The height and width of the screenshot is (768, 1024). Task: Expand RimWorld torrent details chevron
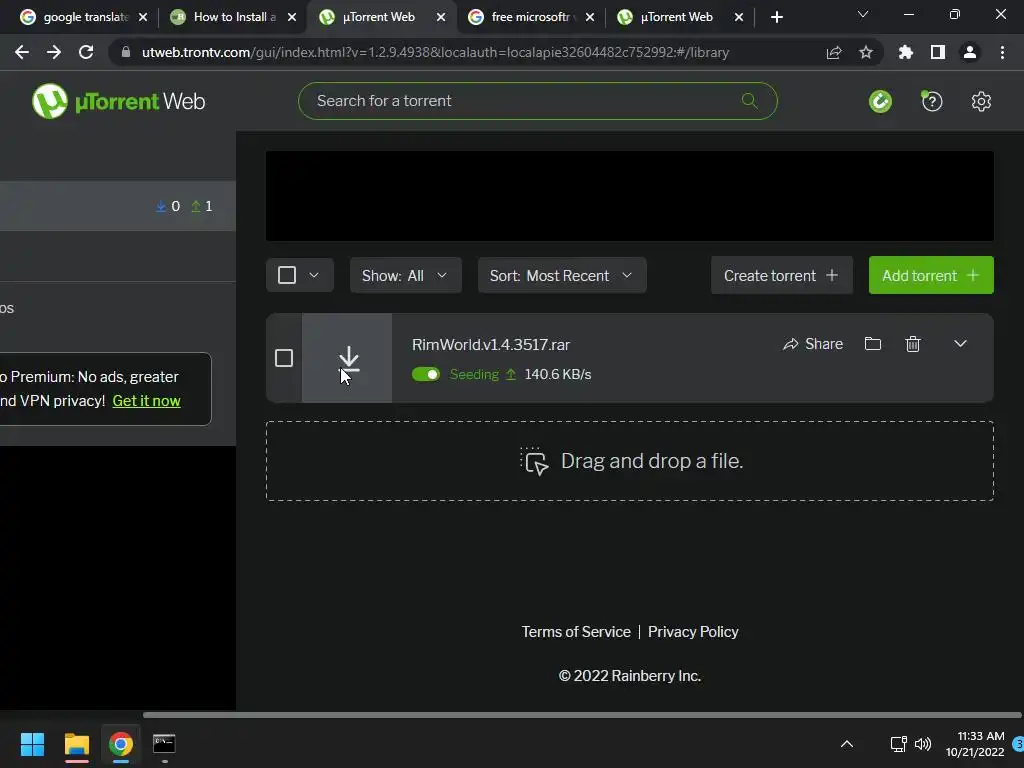960,344
